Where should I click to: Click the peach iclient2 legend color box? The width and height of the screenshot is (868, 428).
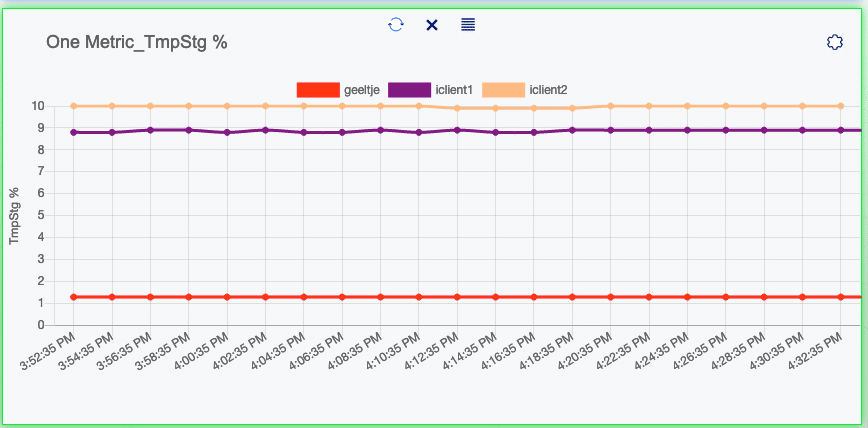(502, 90)
